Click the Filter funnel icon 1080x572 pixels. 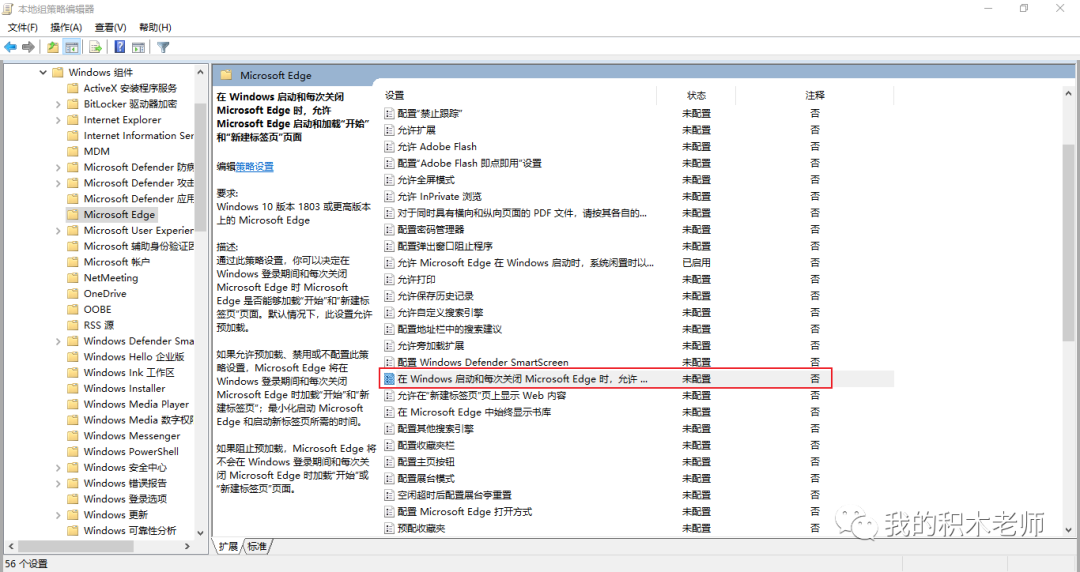point(163,47)
